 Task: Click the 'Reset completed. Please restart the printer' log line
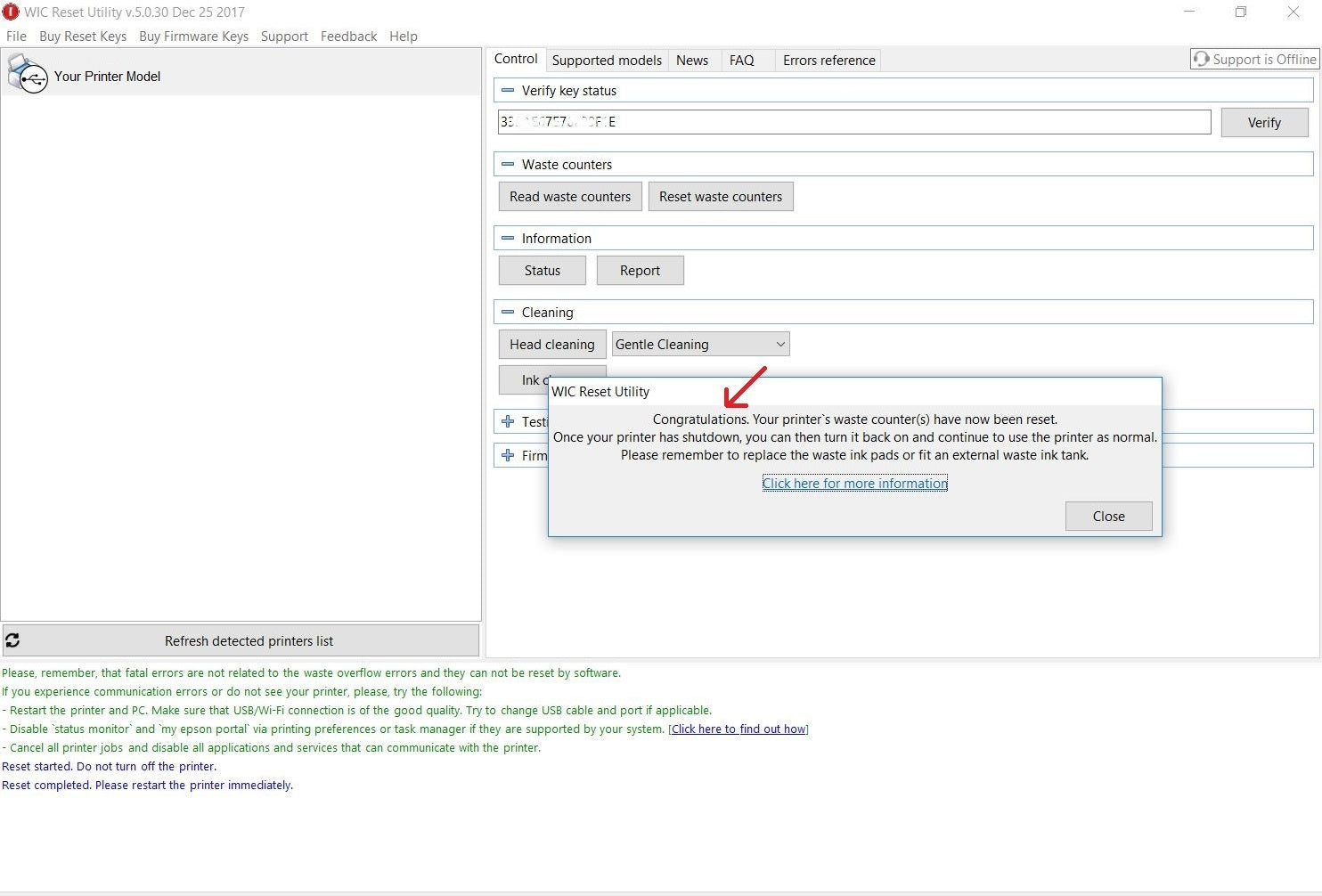click(x=147, y=785)
